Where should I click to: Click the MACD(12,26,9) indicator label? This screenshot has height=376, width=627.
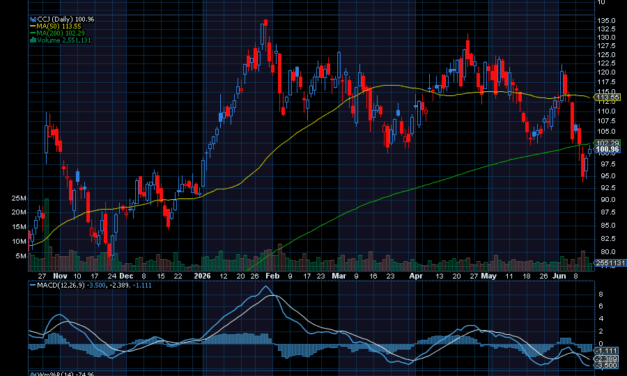(60, 285)
